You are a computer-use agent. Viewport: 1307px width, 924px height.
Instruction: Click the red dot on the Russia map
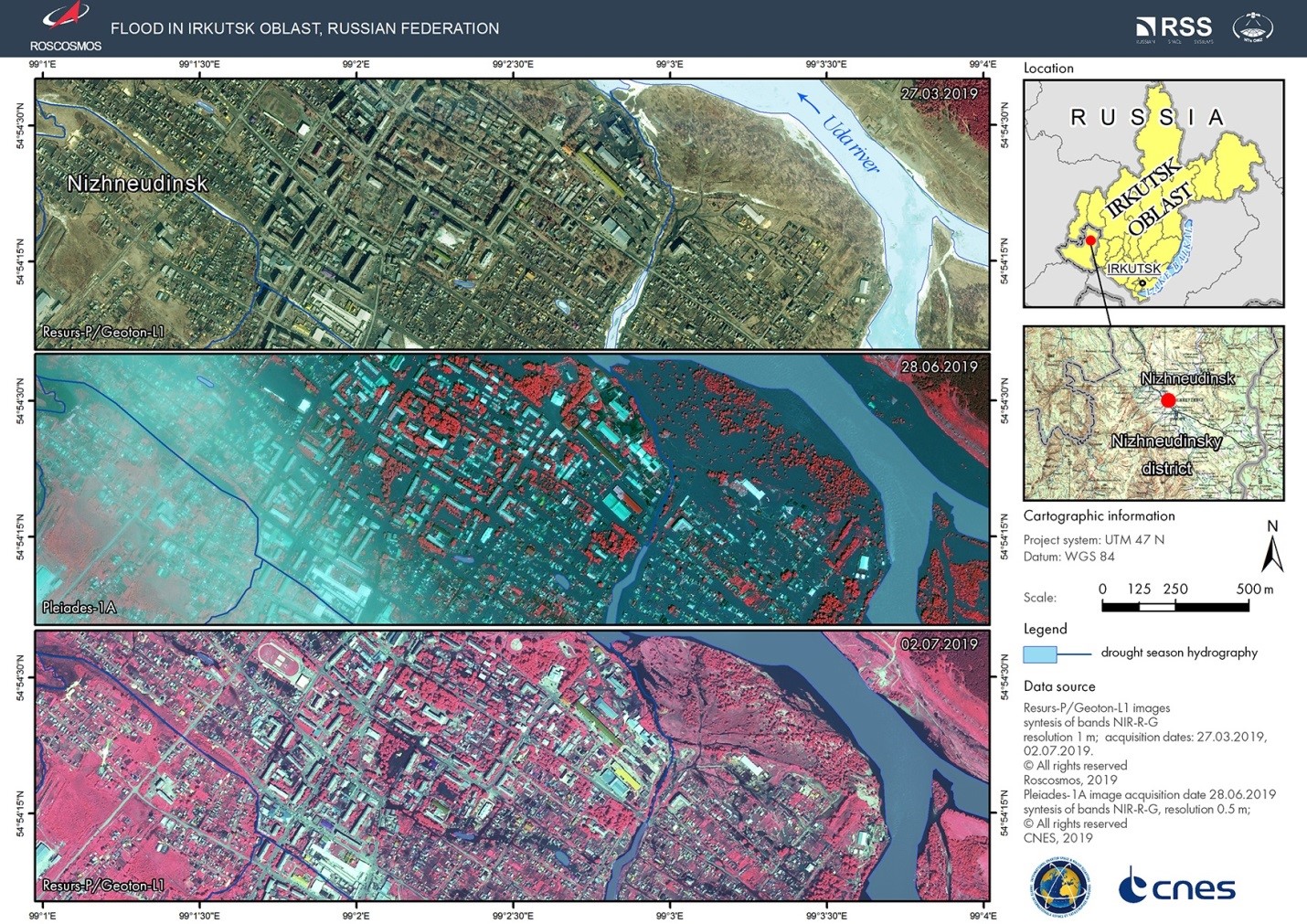click(x=1090, y=240)
